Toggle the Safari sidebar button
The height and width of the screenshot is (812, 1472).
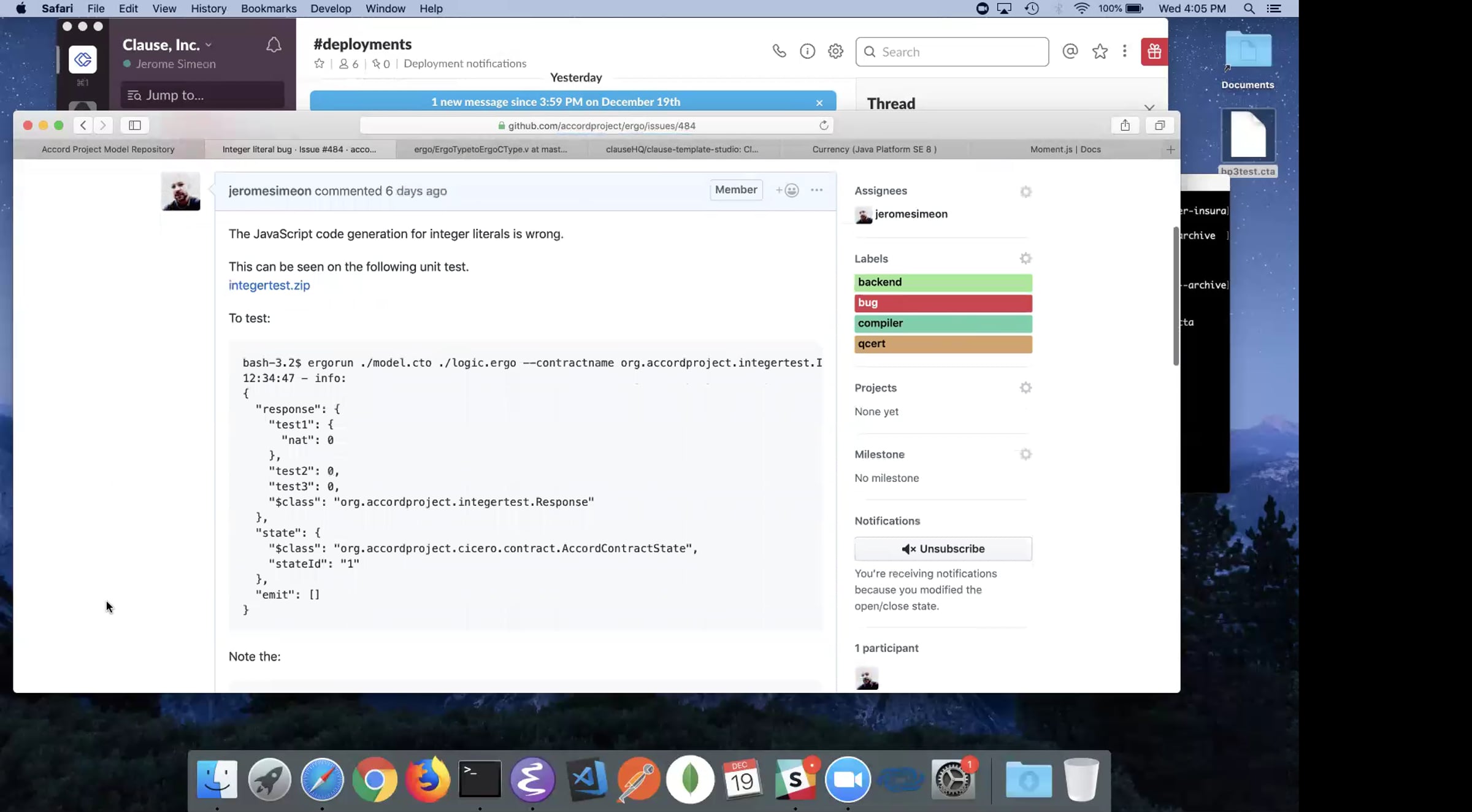point(134,125)
